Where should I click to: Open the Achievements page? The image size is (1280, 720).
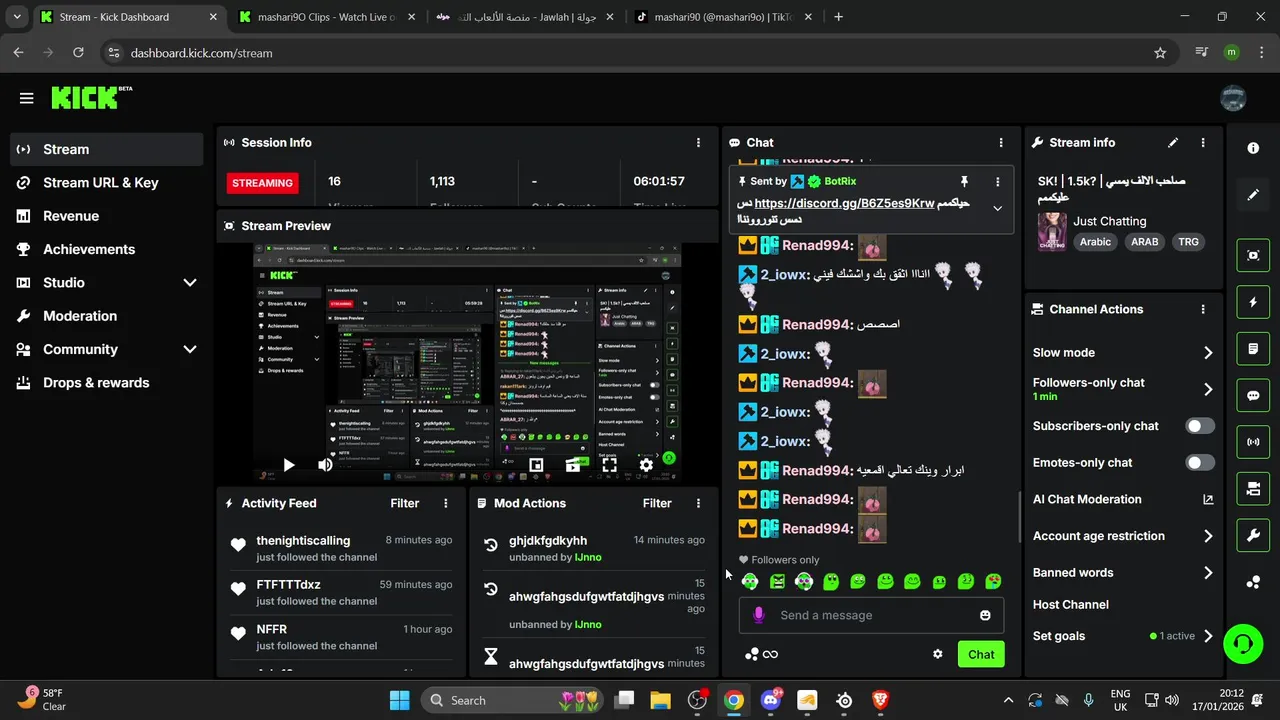108,249
